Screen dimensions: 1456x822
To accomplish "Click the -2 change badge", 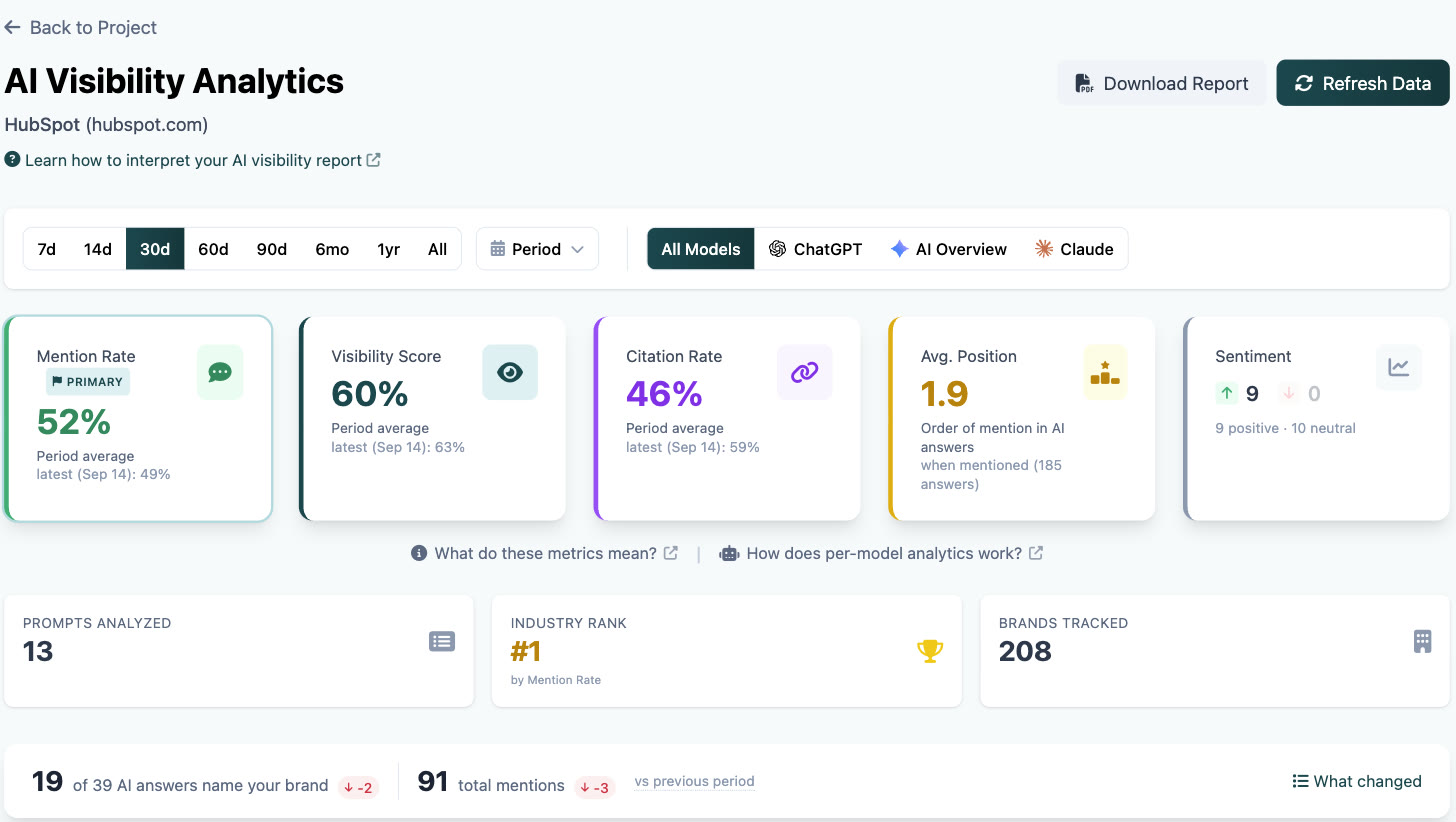I will (x=358, y=787).
